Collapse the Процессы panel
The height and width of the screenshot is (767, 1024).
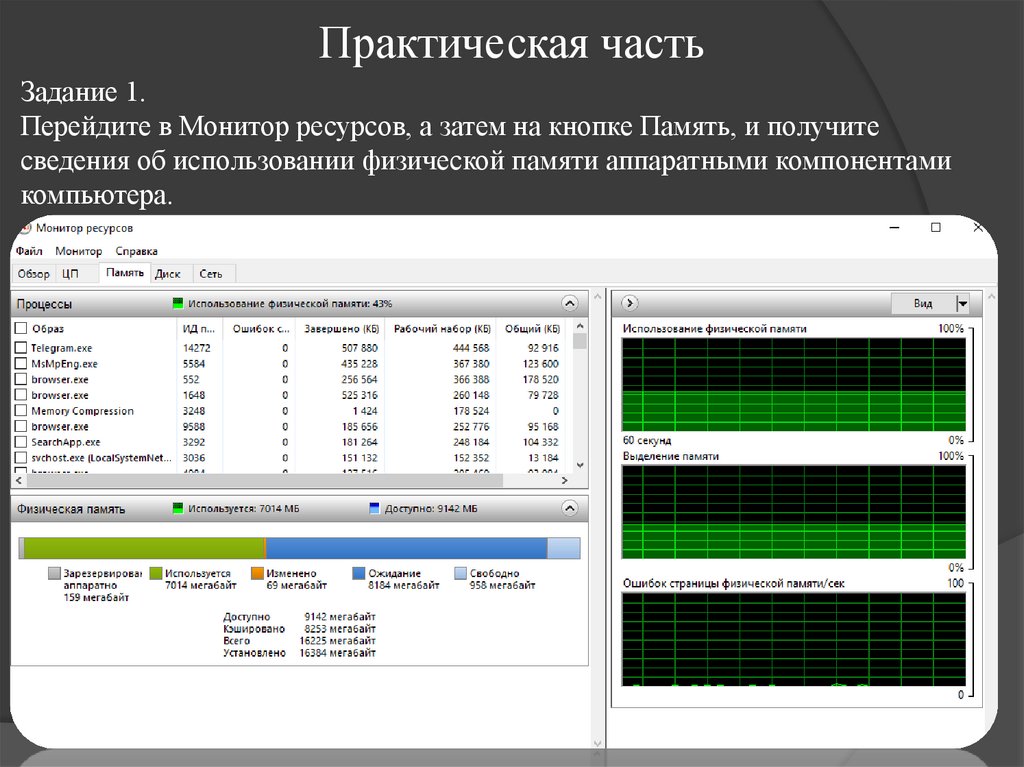pyautogui.click(x=570, y=302)
